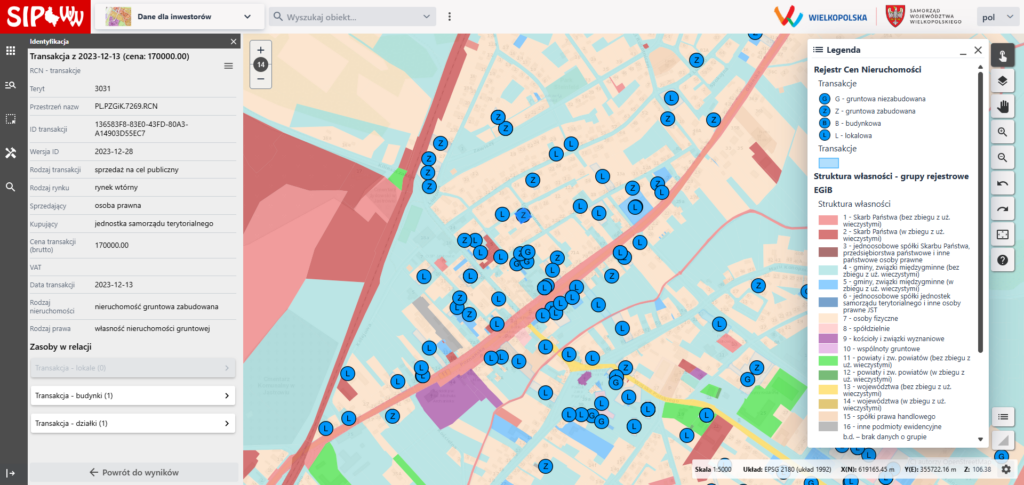Open the tools (wrench and hammer) panel

pyautogui.click(x=10, y=153)
